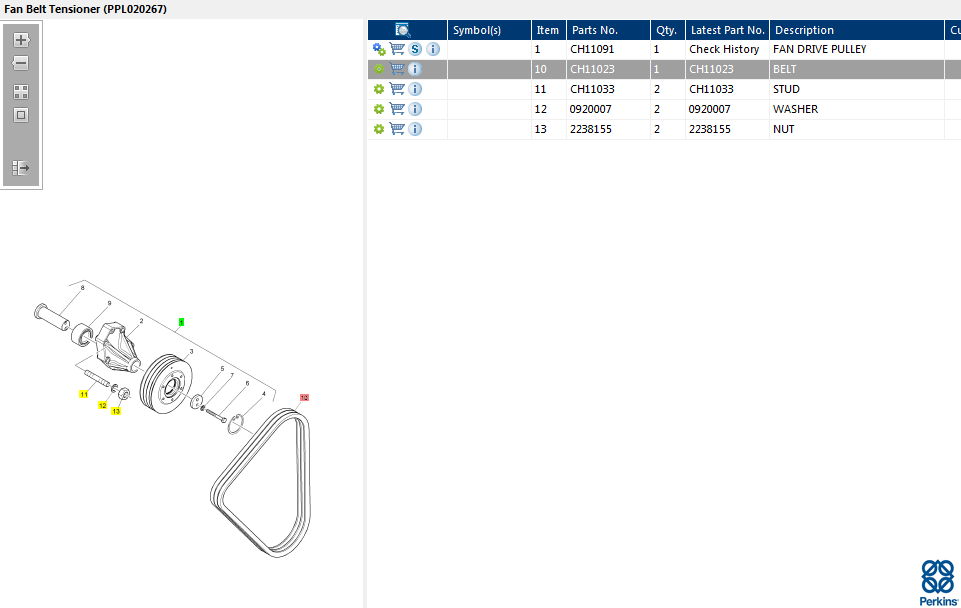Click the green gear icon for NUT
The height and width of the screenshot is (608, 961).
pos(379,129)
